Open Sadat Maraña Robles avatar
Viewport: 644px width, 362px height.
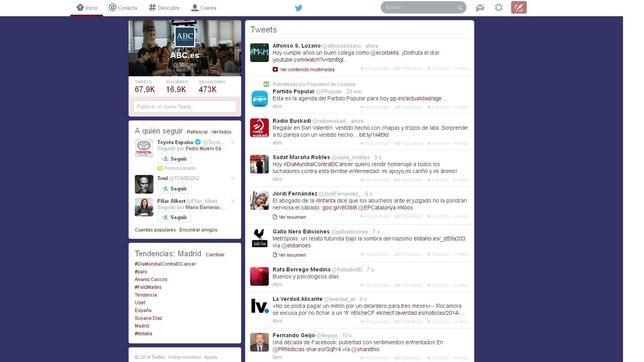[x=260, y=164]
